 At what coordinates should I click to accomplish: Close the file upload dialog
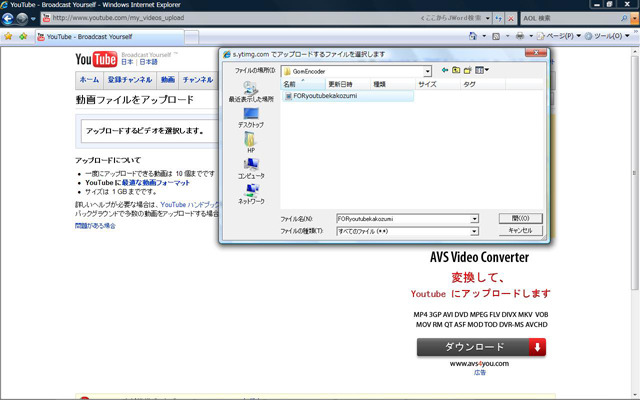click(536, 53)
